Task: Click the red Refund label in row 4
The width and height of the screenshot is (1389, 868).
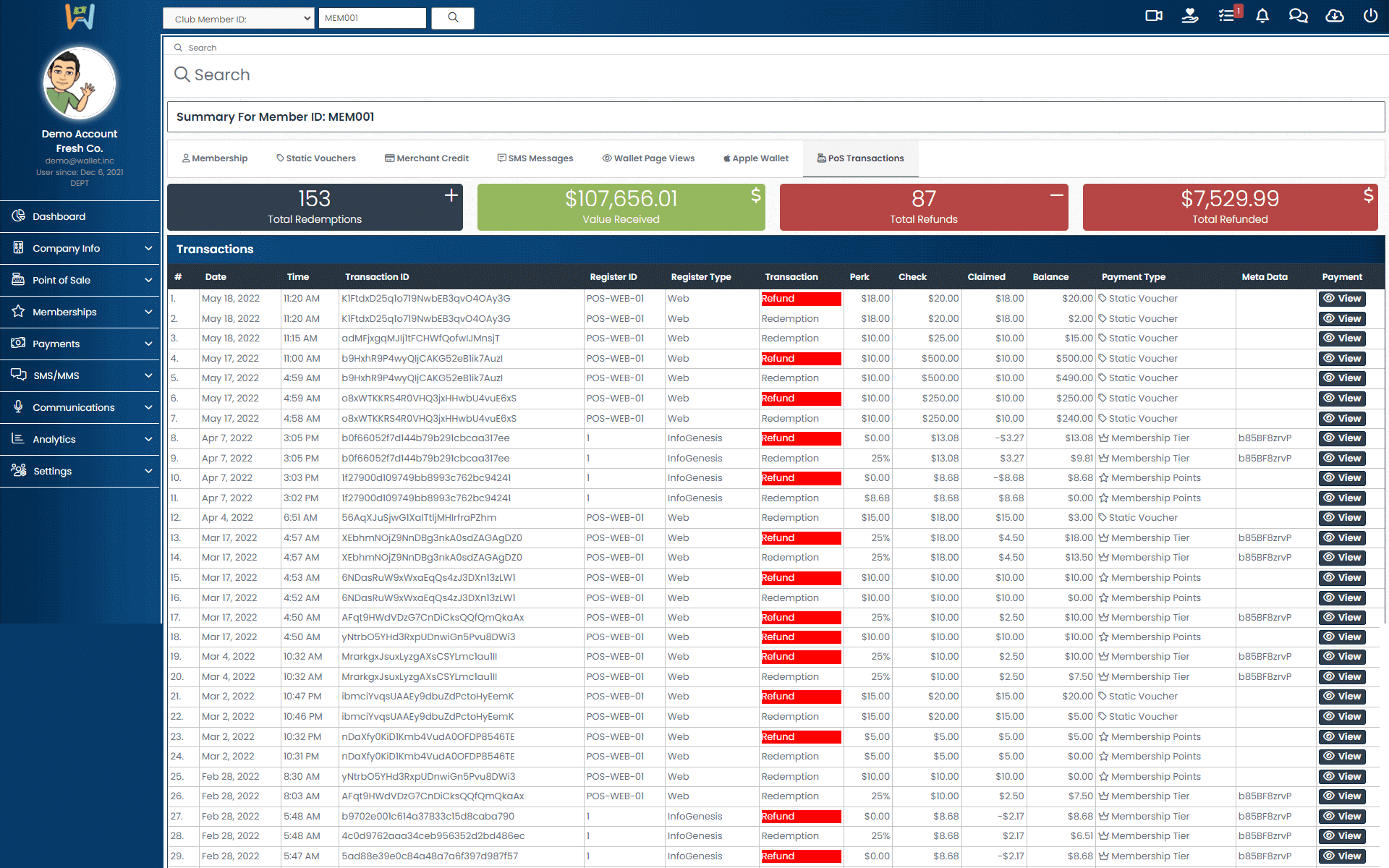Action: [x=800, y=359]
